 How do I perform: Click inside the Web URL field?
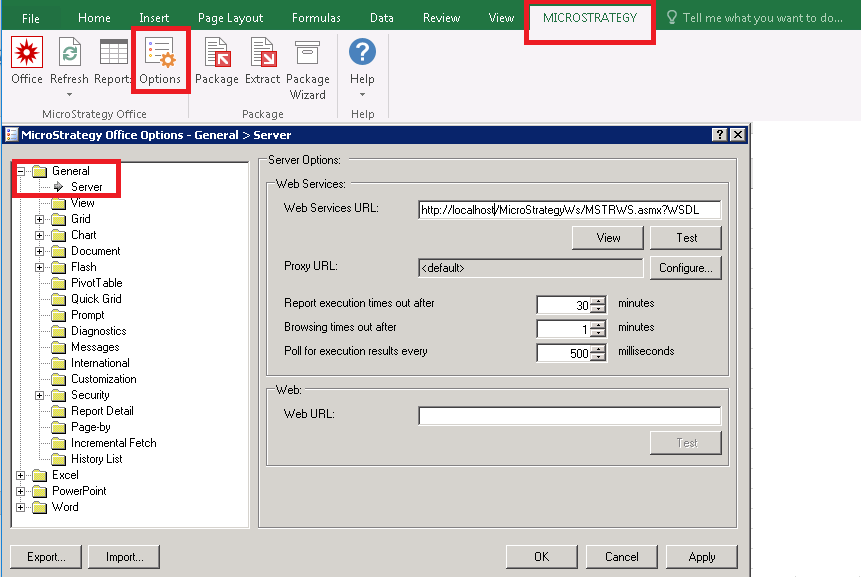568,416
